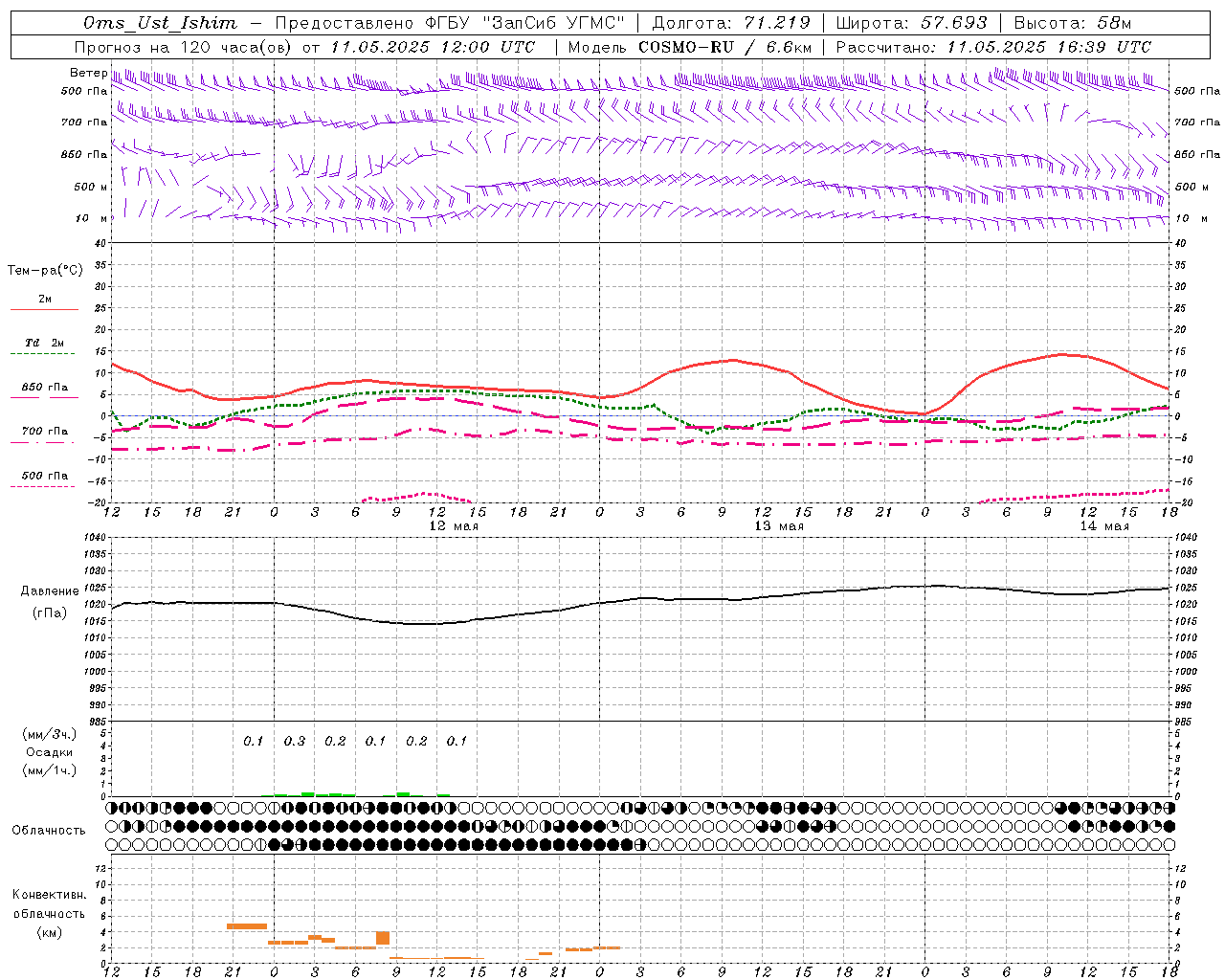
Task: Click the Рассчитано: 11.05.2025 16:39 UTC text
Action: [993, 47]
